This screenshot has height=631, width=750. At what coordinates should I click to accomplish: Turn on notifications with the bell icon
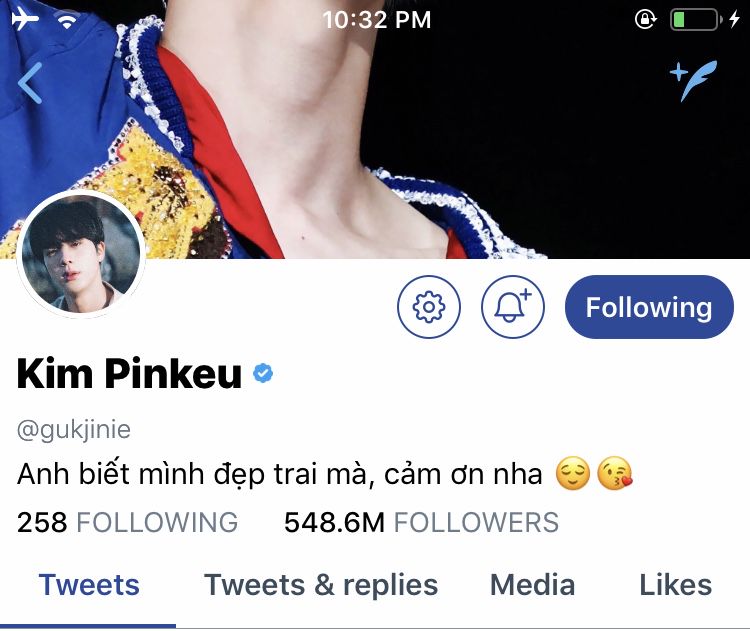[512, 307]
